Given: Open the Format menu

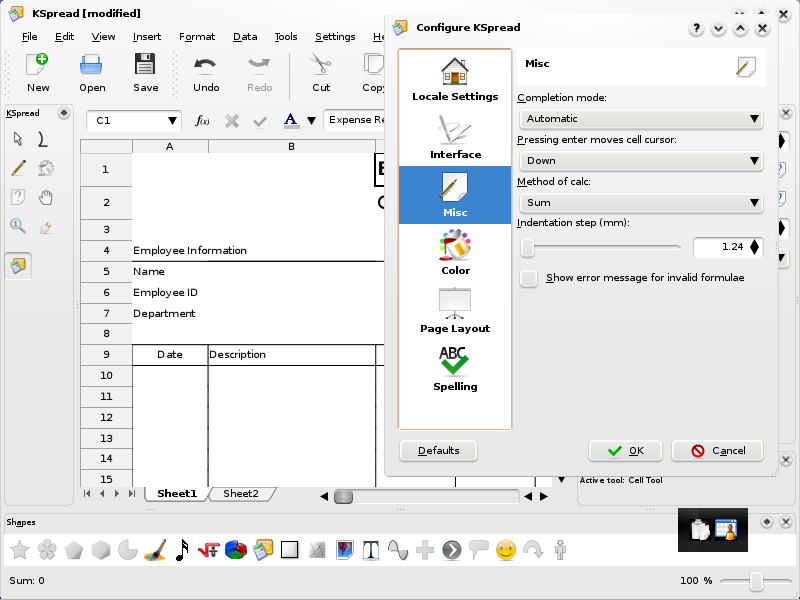Looking at the screenshot, I should (x=197, y=37).
